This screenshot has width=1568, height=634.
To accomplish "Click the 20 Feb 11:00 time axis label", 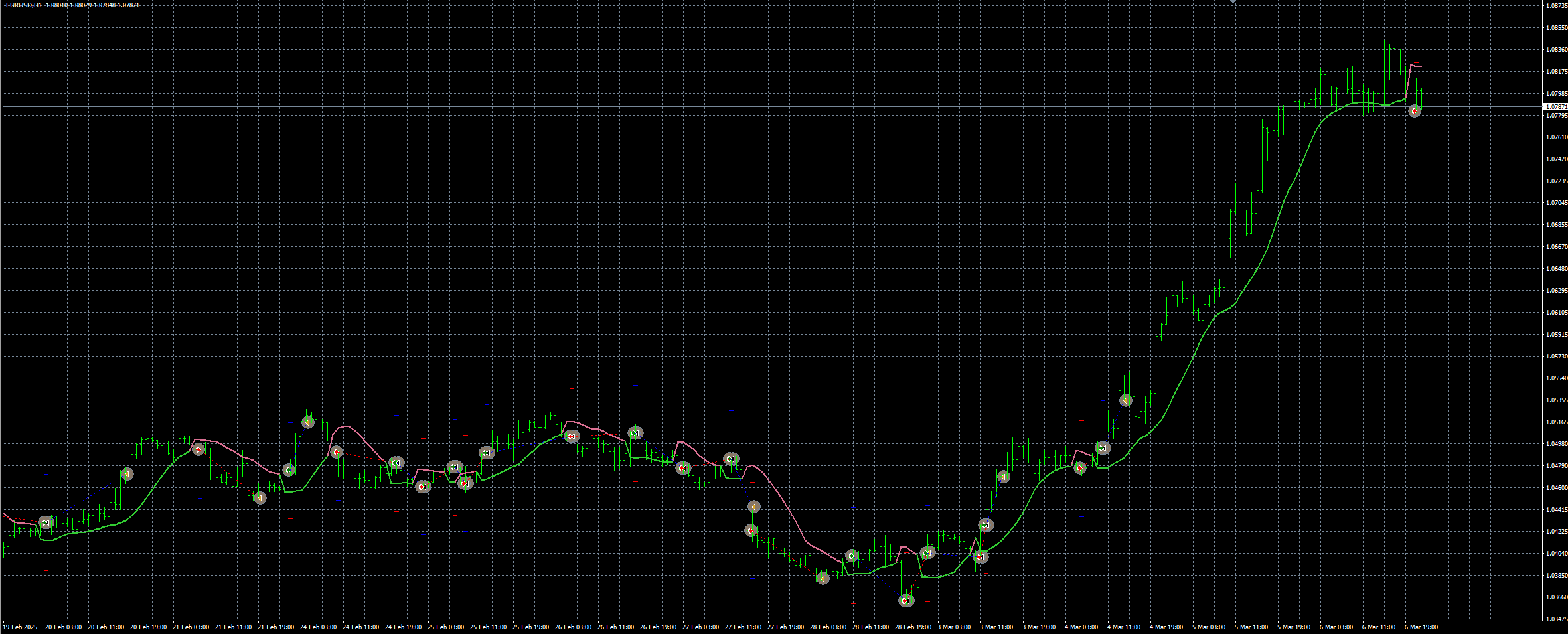I will [106, 627].
